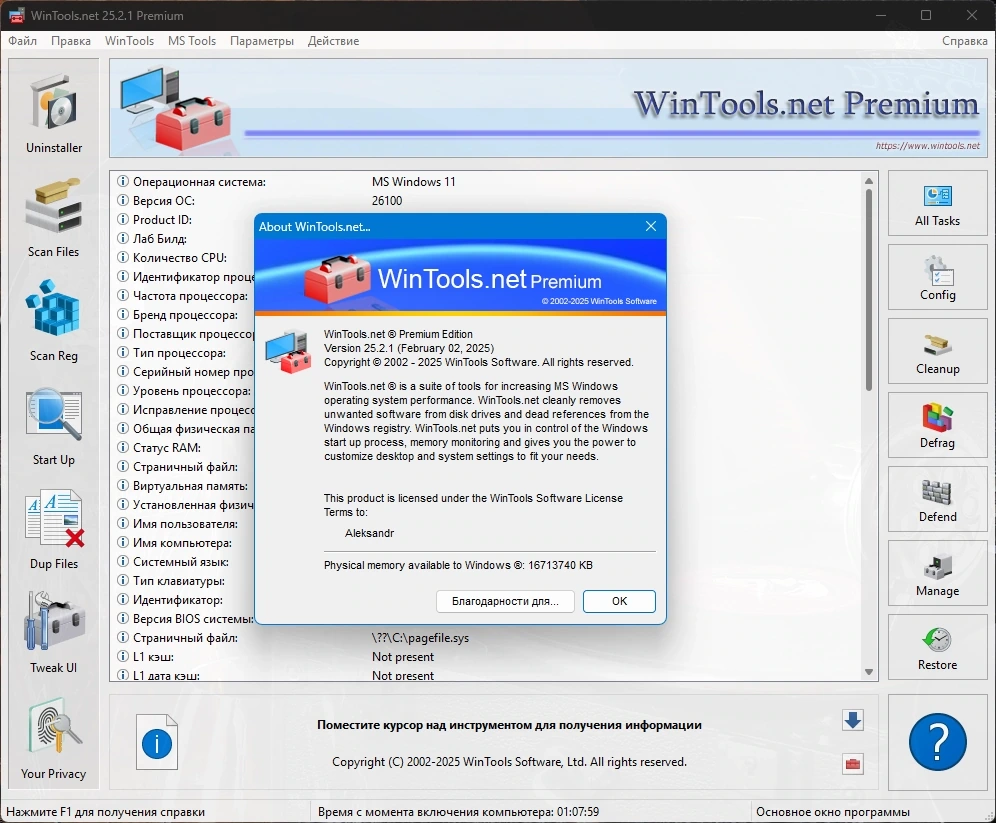
Task: Click the blue down arrow icon in bottom panel
Action: [852, 720]
